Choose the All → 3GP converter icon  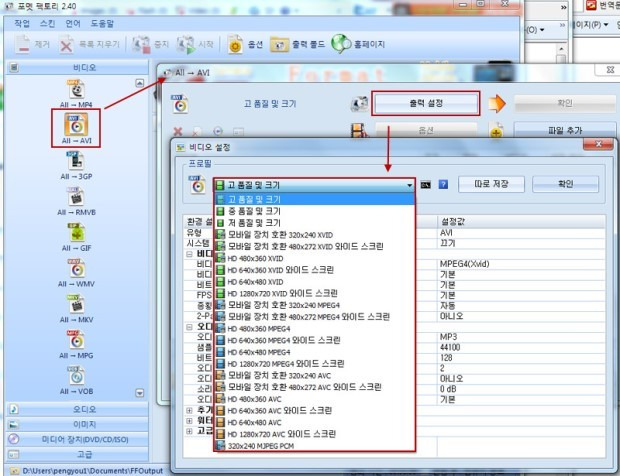[x=76, y=161]
